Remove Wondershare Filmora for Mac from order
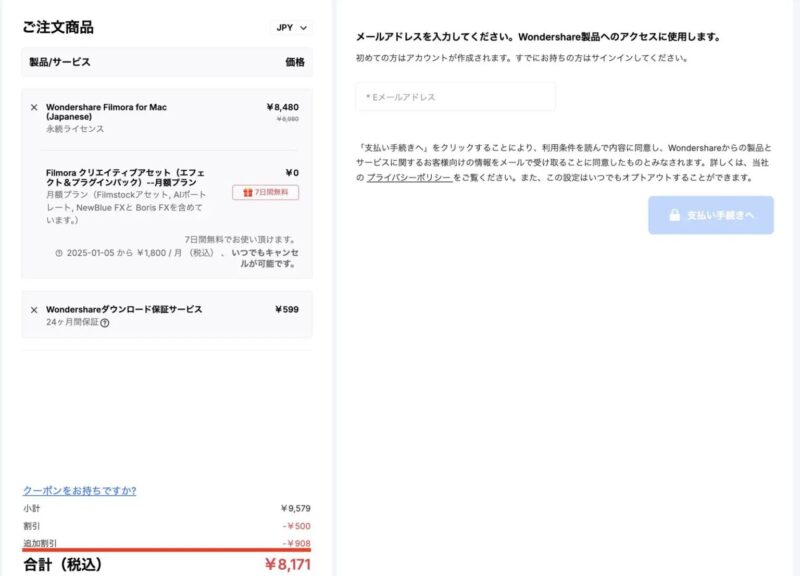The width and height of the screenshot is (800, 576). click(34, 107)
